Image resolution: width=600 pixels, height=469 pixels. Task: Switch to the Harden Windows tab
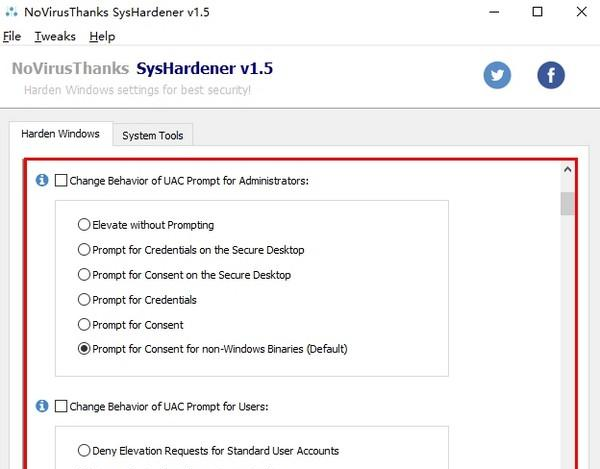point(60,134)
